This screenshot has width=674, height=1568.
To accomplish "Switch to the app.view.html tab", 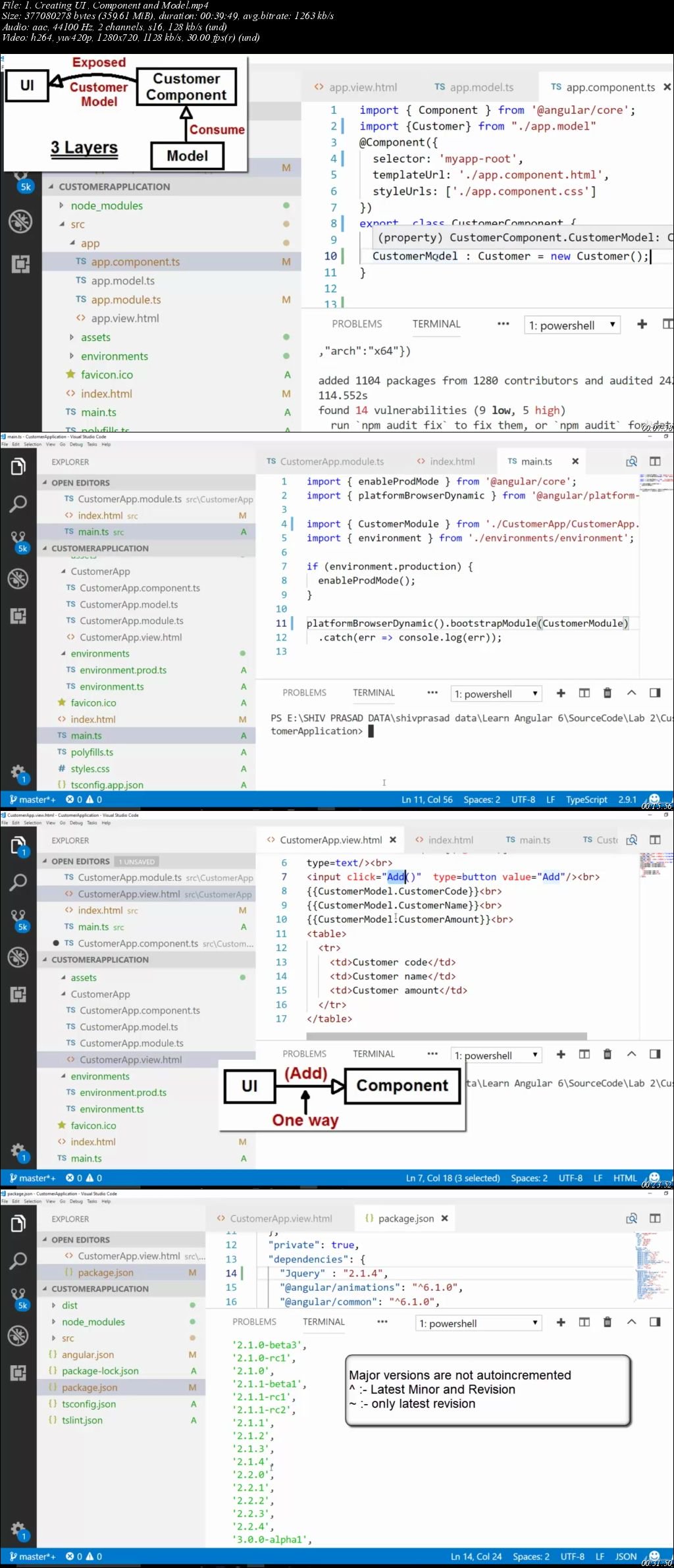I will 355,87.
